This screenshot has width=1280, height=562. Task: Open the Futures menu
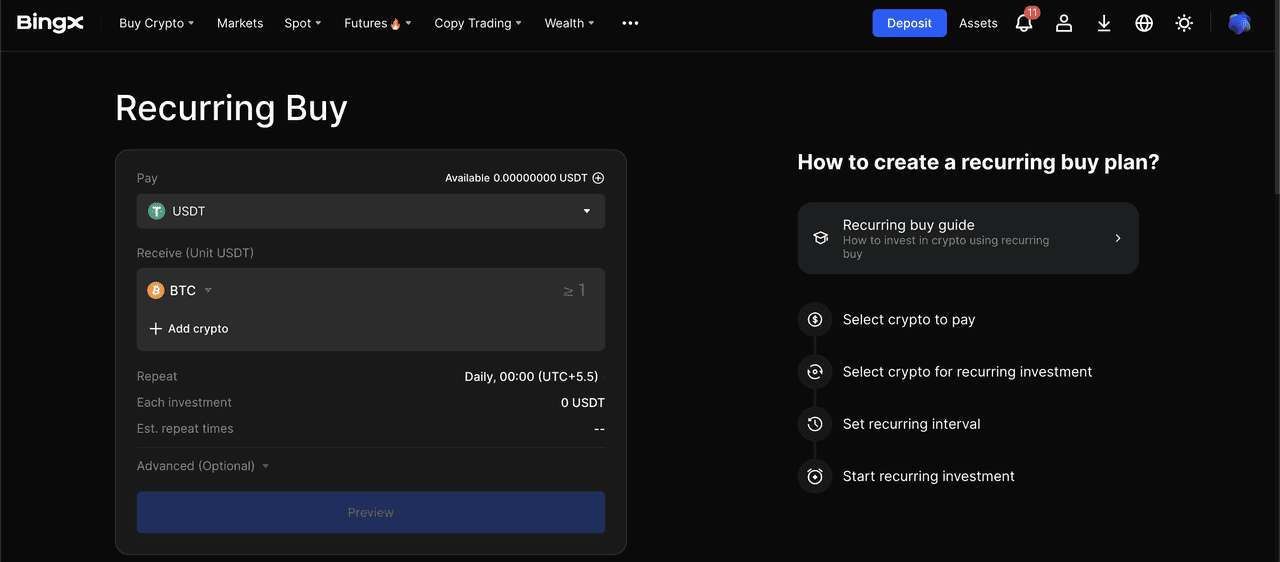coord(377,23)
